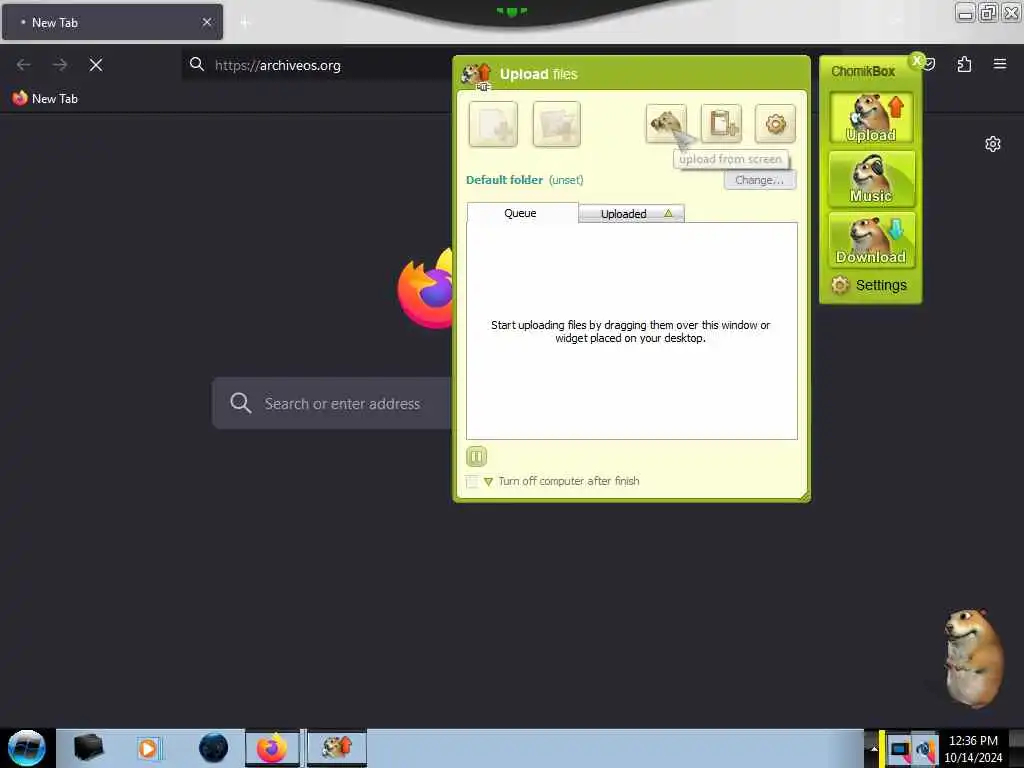The image size is (1024, 768).
Task: Click the Firefox back arrow
Action: (24, 65)
